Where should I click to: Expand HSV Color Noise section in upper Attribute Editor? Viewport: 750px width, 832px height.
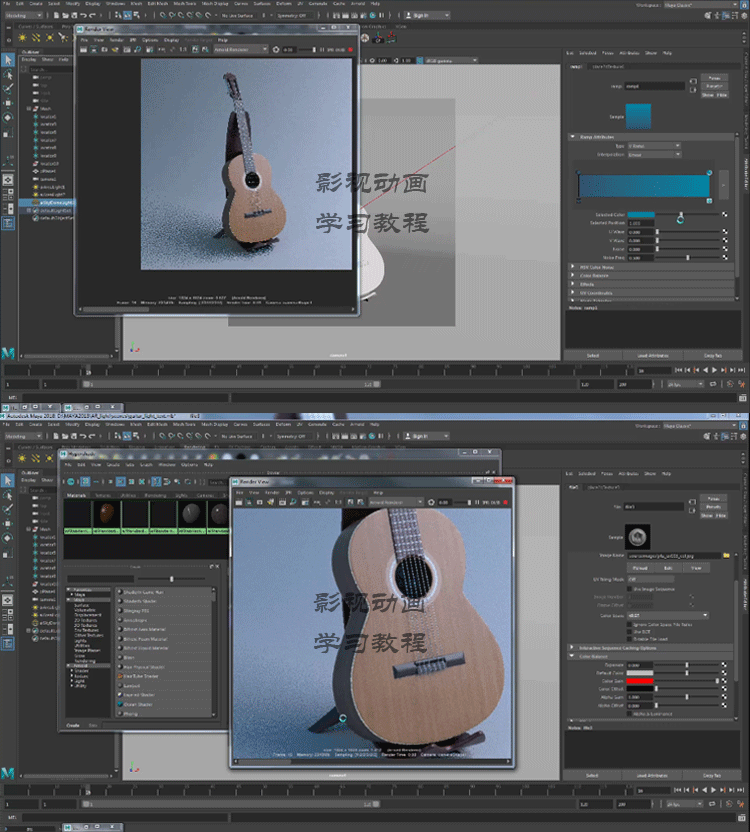(573, 267)
